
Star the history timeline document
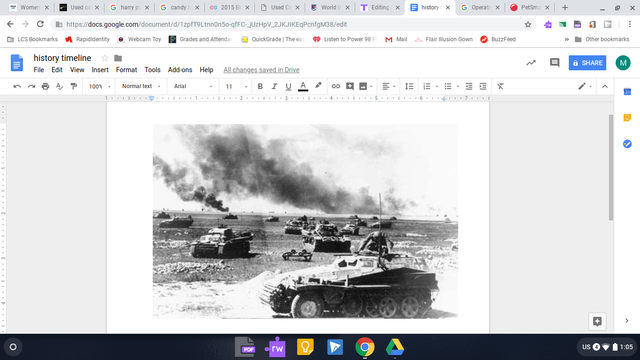point(105,58)
